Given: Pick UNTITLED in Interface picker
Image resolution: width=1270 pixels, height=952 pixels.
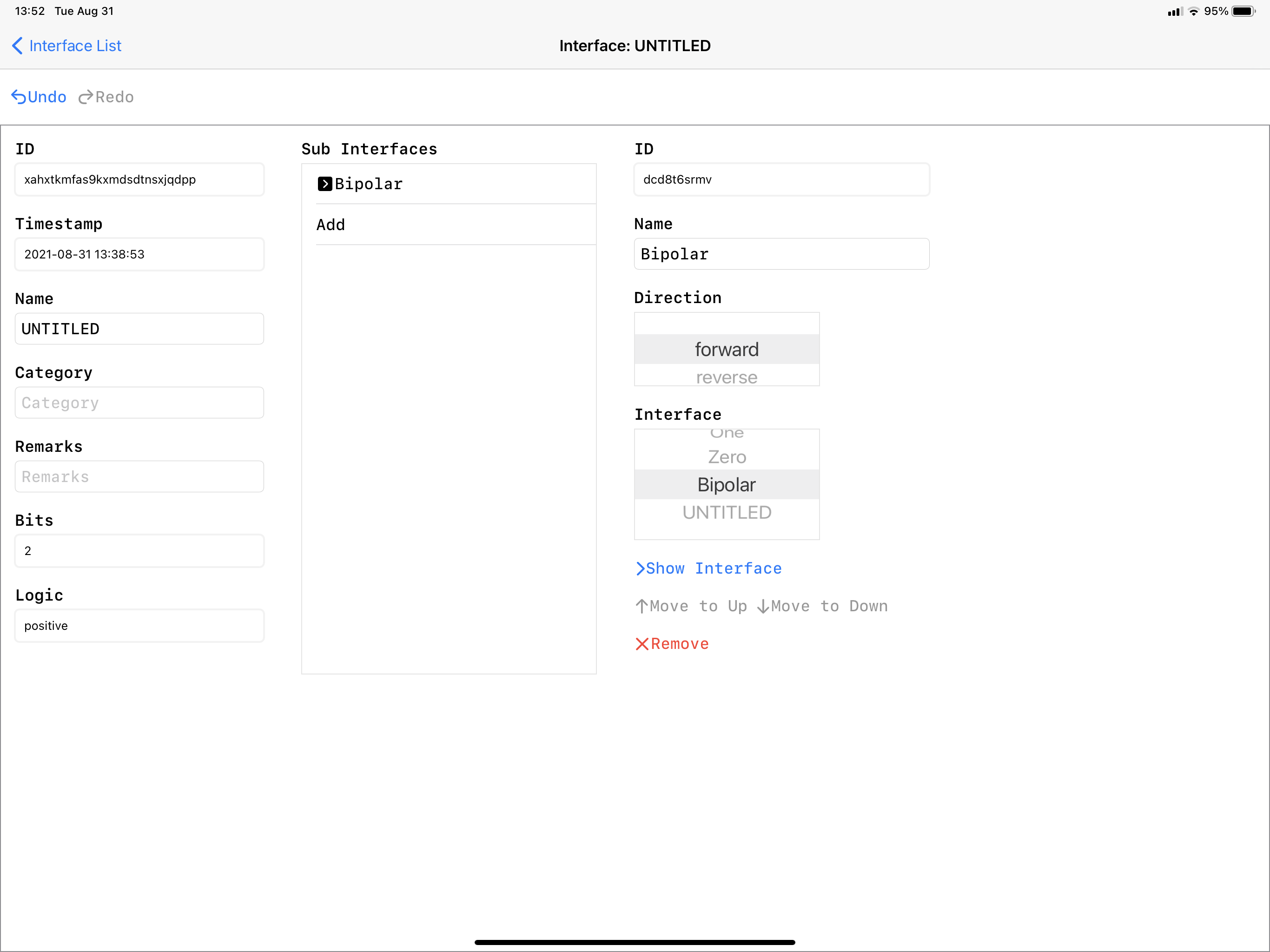Looking at the screenshot, I should (727, 512).
